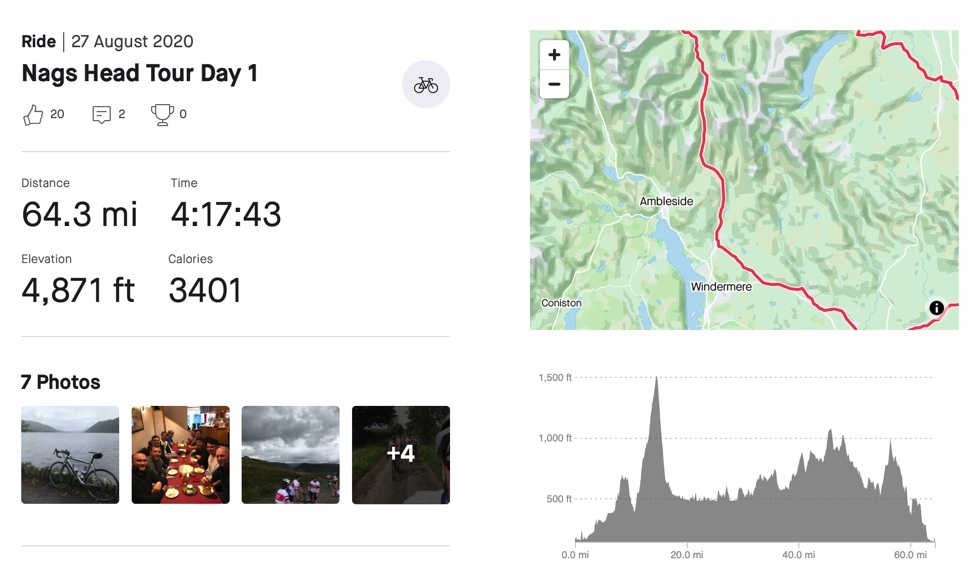This screenshot has height=566, width=974.
Task: Open the comments speech bubble icon
Action: [101, 115]
